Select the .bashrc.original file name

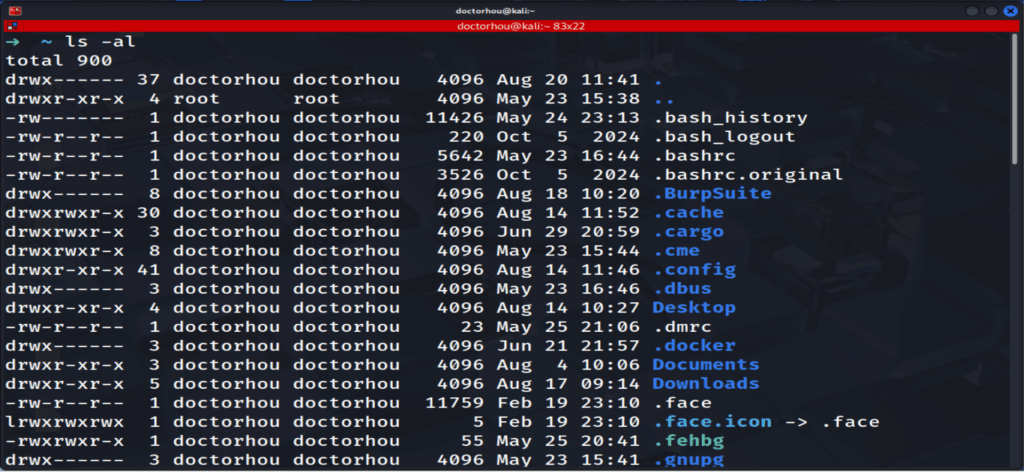click(x=748, y=175)
